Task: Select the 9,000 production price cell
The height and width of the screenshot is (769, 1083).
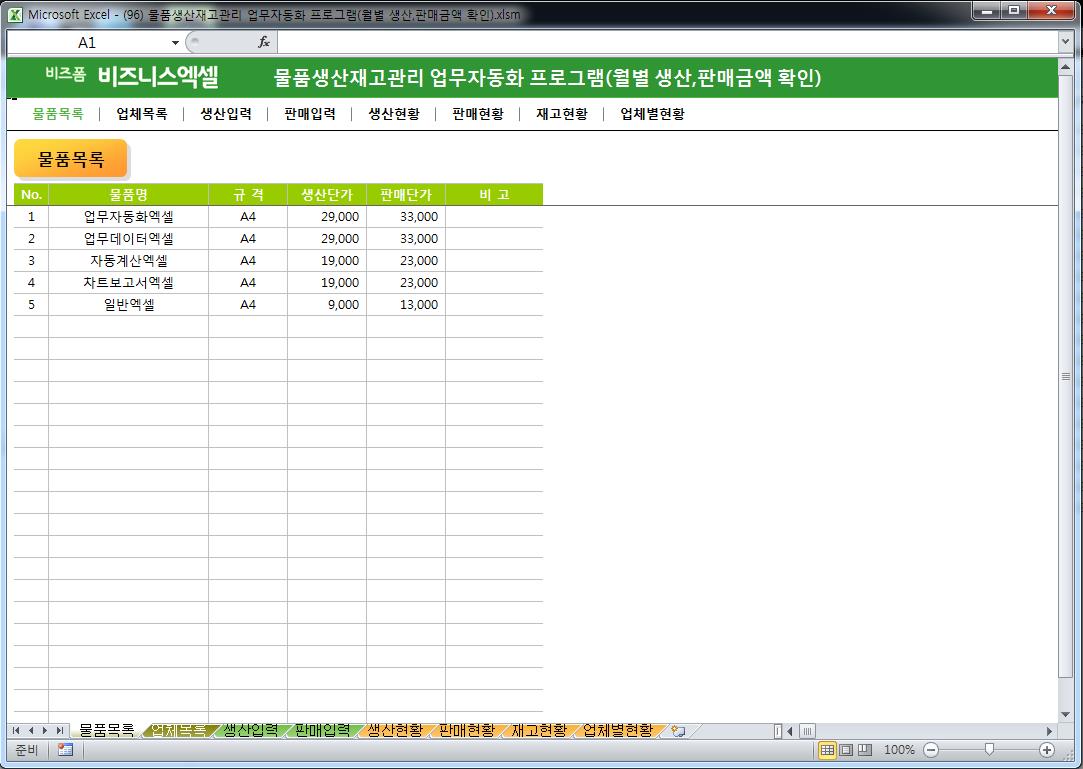Action: pyautogui.click(x=327, y=305)
